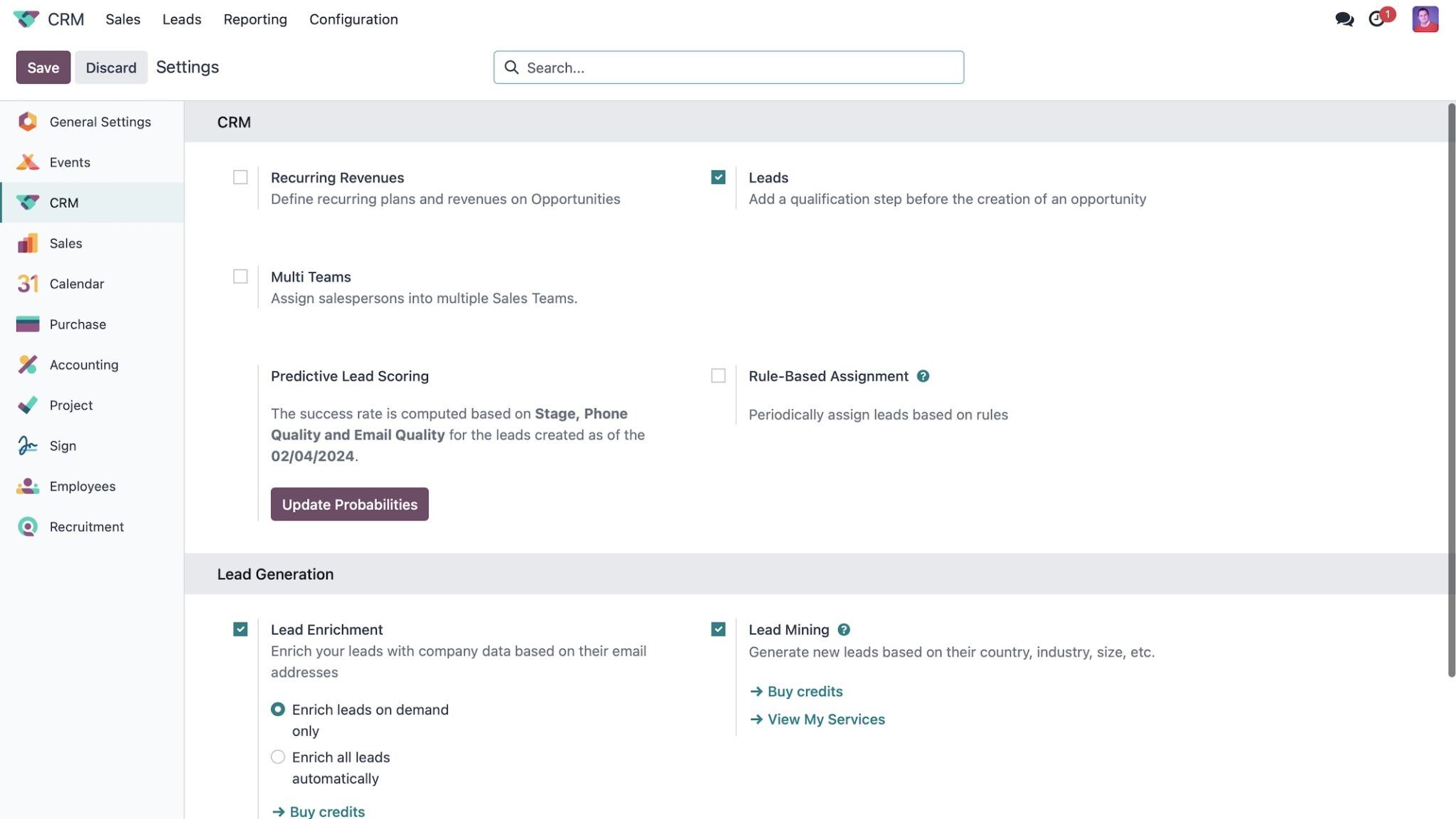Screen dimensions: 1456x819
Task: Select the Purchase app icon in sidebar
Action: click(x=27, y=324)
